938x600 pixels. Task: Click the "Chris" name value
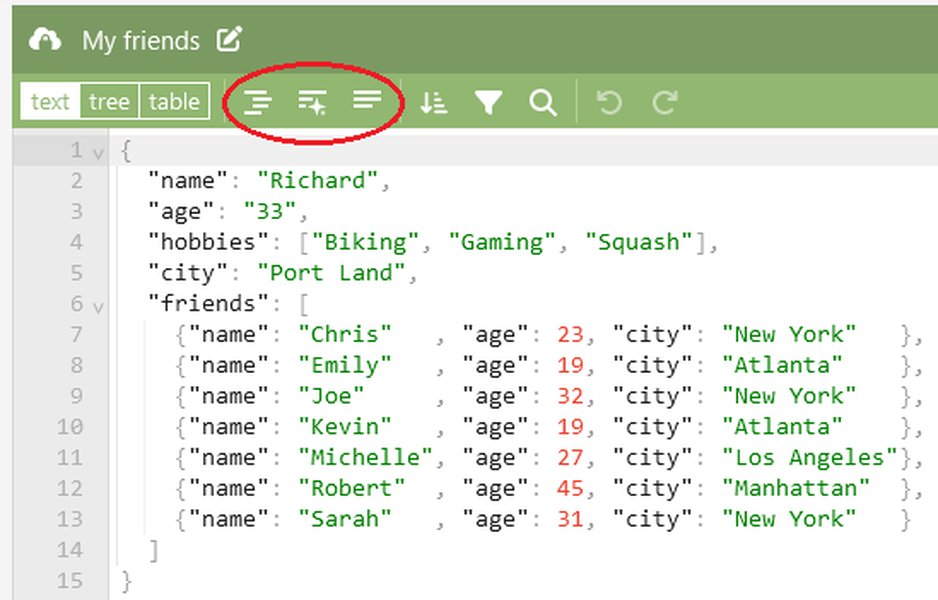click(x=345, y=334)
